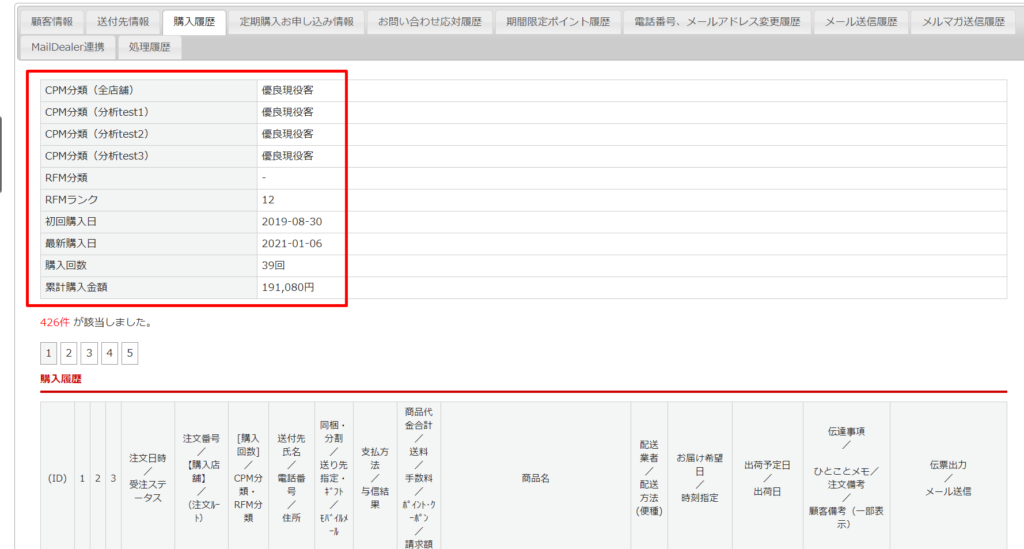Switch to the メール送信履歴 tab
This screenshot has height=549, width=1024.
[x=861, y=22]
